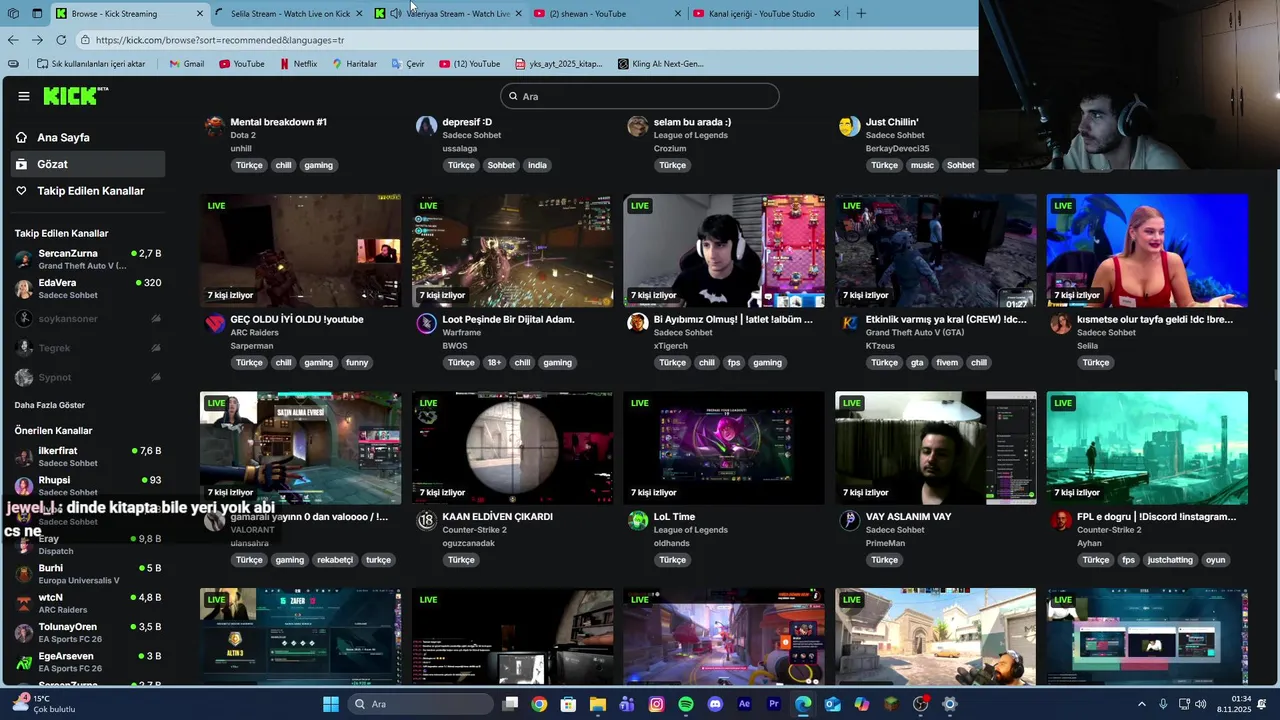The width and height of the screenshot is (1280, 720).
Task: Click BWOS channel avatar icon
Action: pos(426,323)
